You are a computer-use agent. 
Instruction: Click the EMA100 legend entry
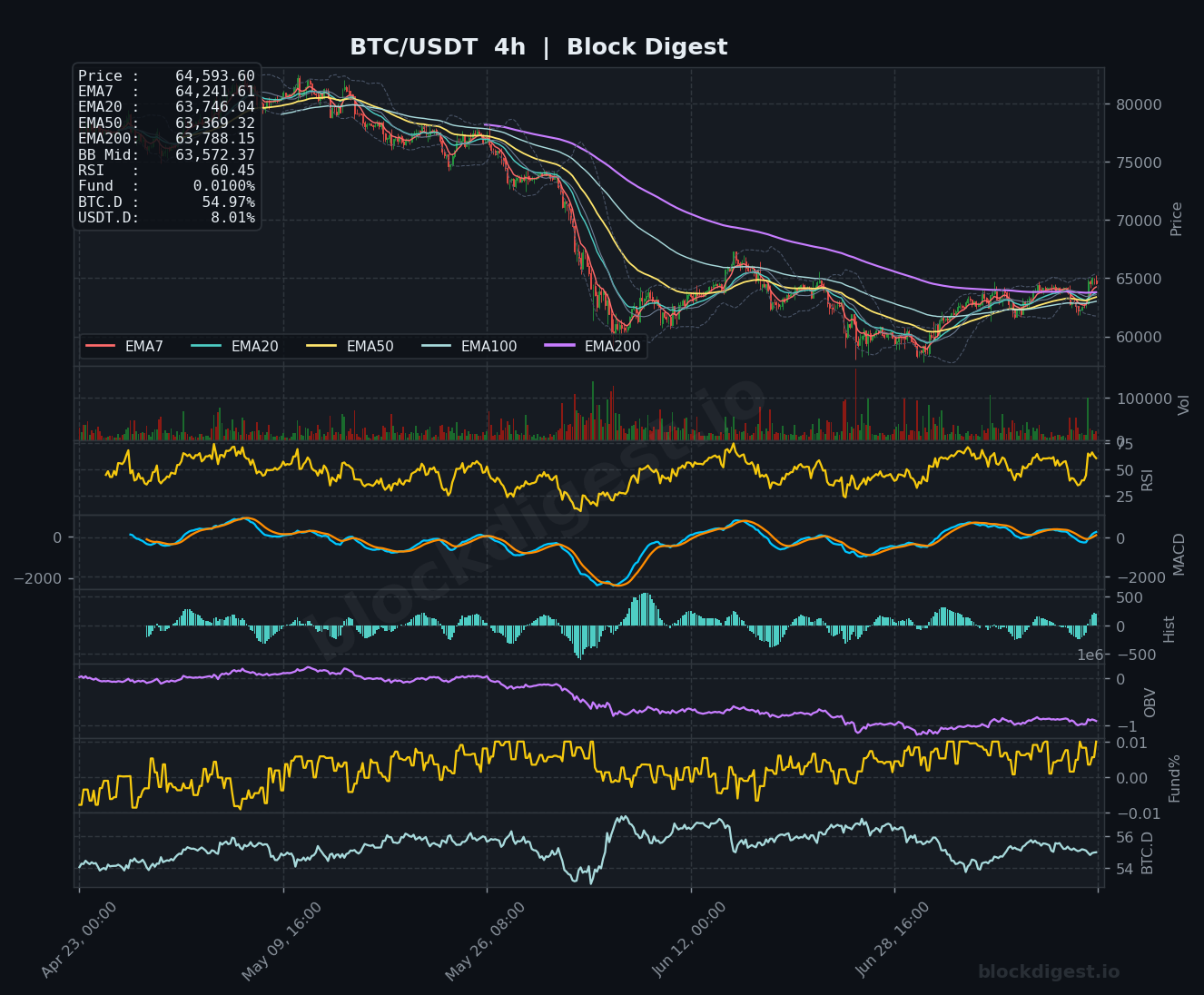(469, 346)
